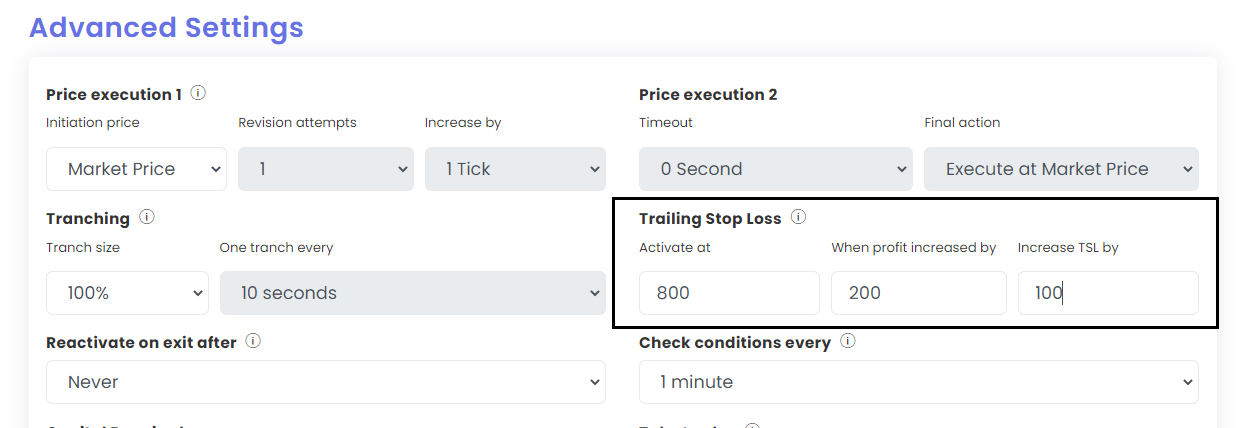Expand the Final action dropdown

coord(1061,169)
